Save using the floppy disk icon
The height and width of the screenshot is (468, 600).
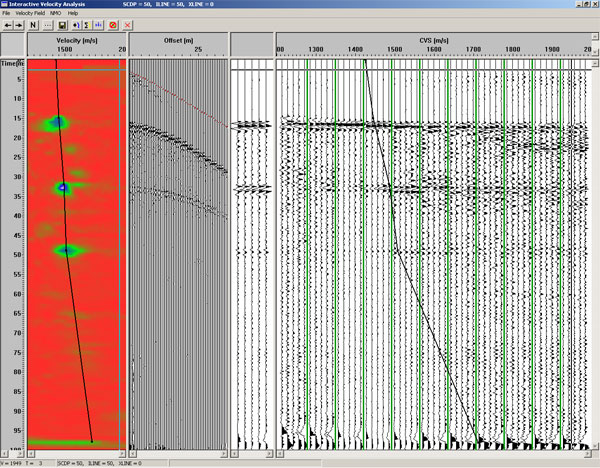tap(64, 23)
